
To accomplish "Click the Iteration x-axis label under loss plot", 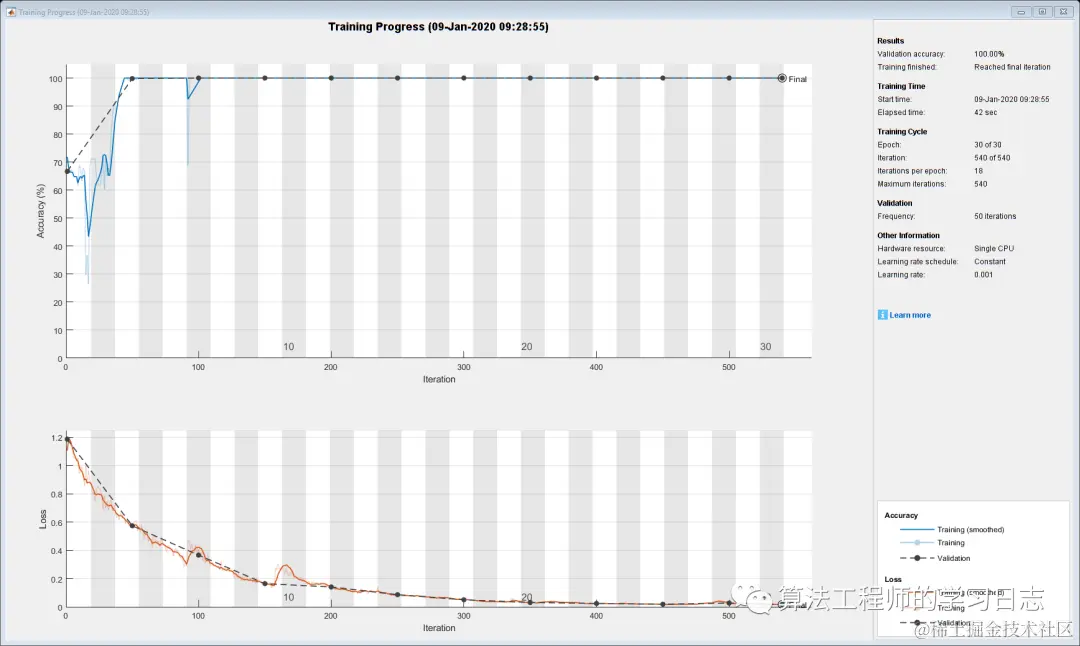I will tap(439, 628).
